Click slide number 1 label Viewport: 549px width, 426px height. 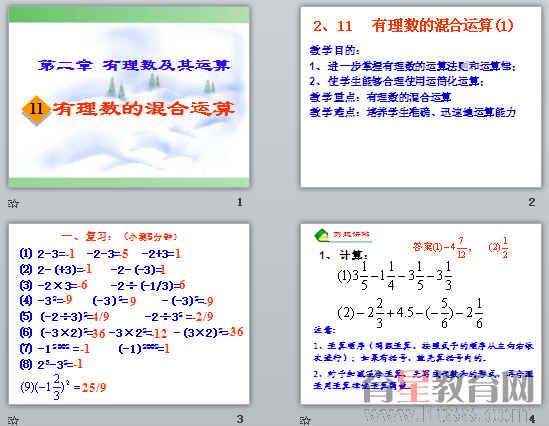click(x=240, y=202)
